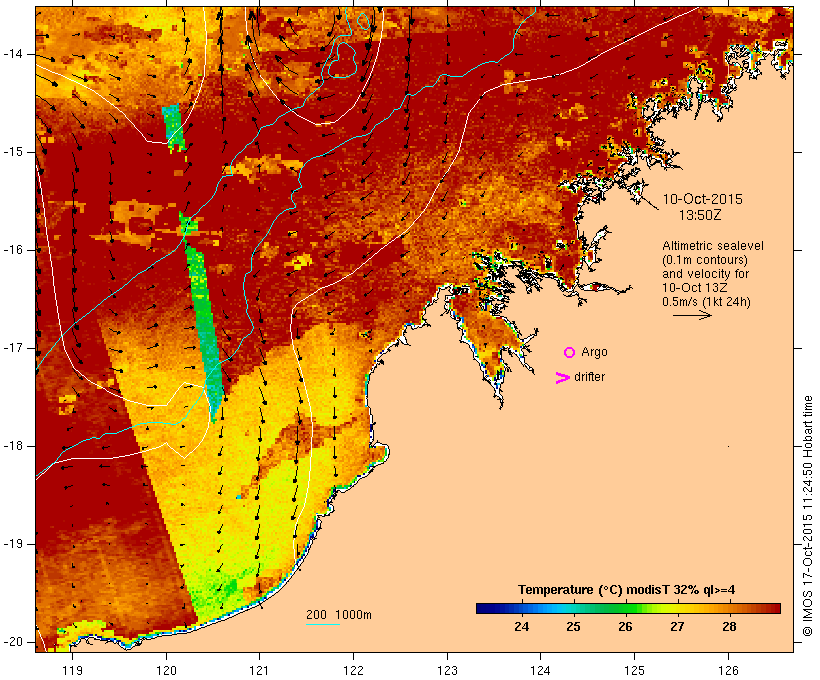Screen dimensions: 820x680
Task: Click the velocity scale arrow in legend
Action: 692,315
